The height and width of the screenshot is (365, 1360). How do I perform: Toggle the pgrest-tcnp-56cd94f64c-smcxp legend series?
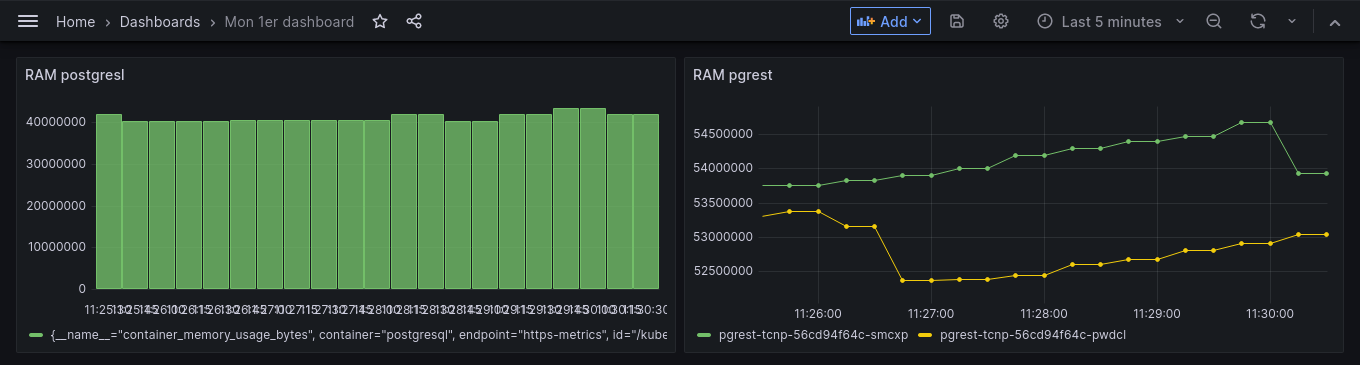(813, 335)
